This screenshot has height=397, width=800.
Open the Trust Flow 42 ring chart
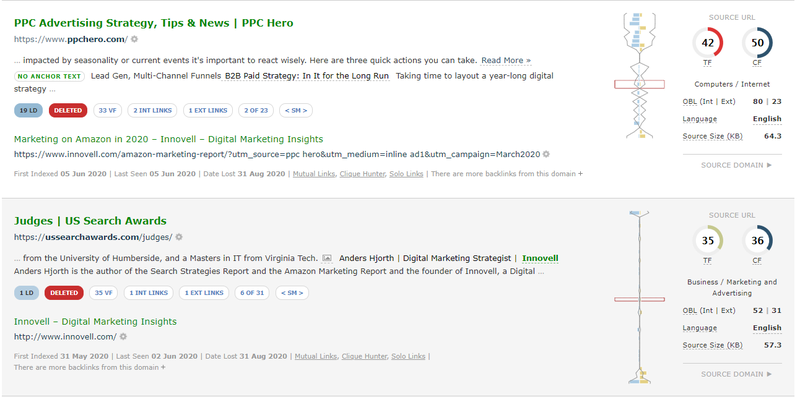coord(707,43)
